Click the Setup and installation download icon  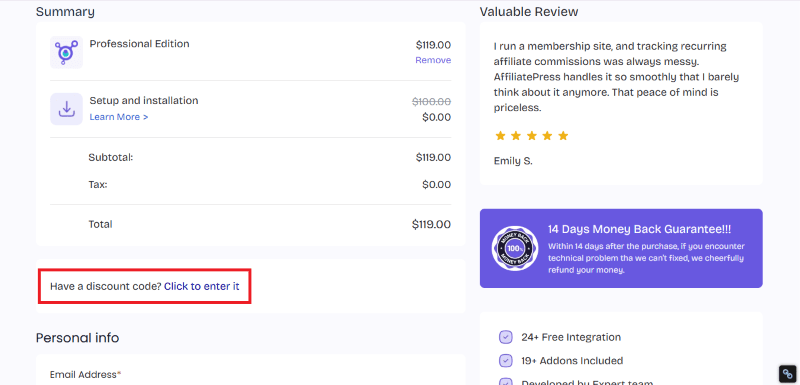click(66, 109)
